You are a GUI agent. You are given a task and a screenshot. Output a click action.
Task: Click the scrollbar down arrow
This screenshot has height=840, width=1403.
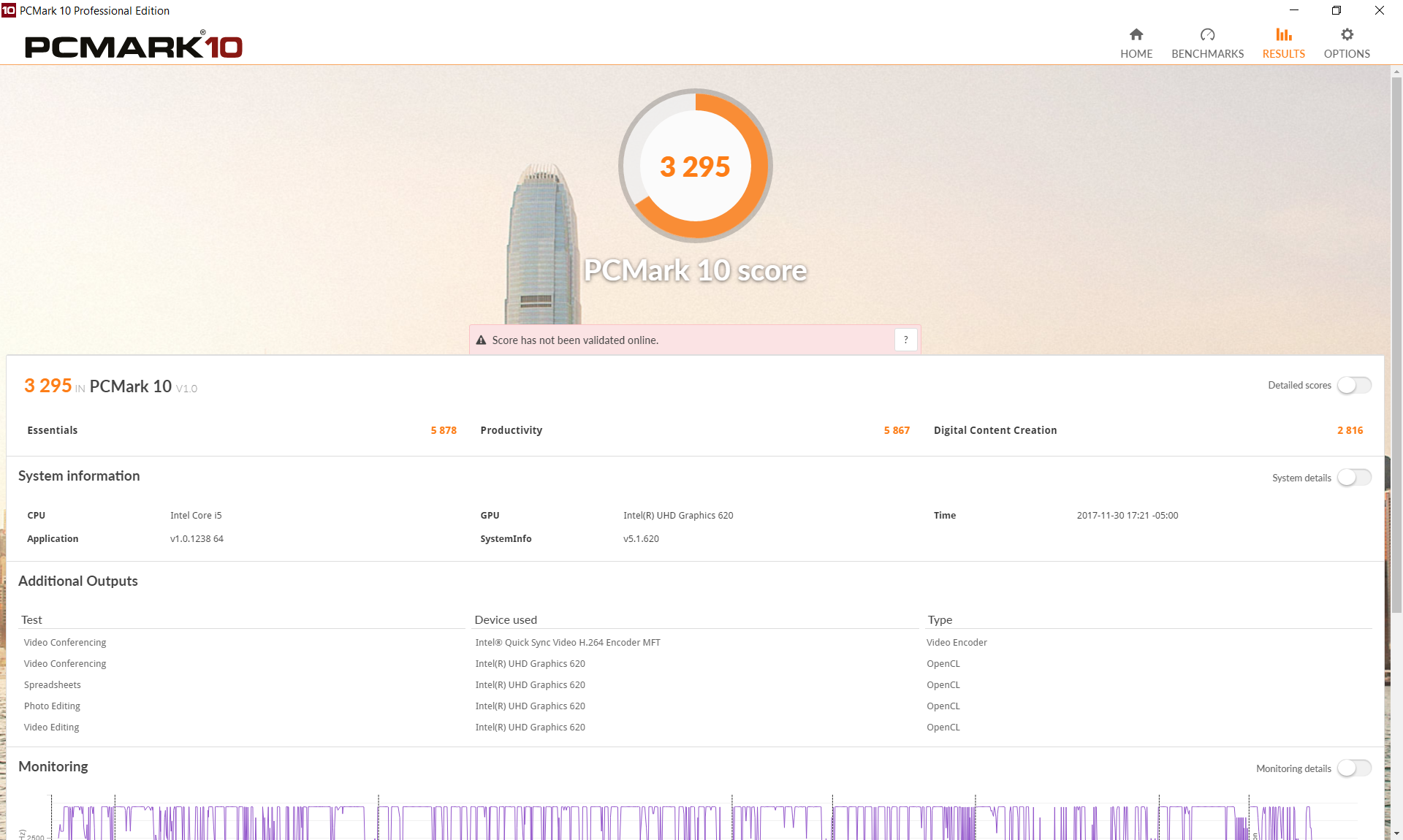pos(1396,833)
